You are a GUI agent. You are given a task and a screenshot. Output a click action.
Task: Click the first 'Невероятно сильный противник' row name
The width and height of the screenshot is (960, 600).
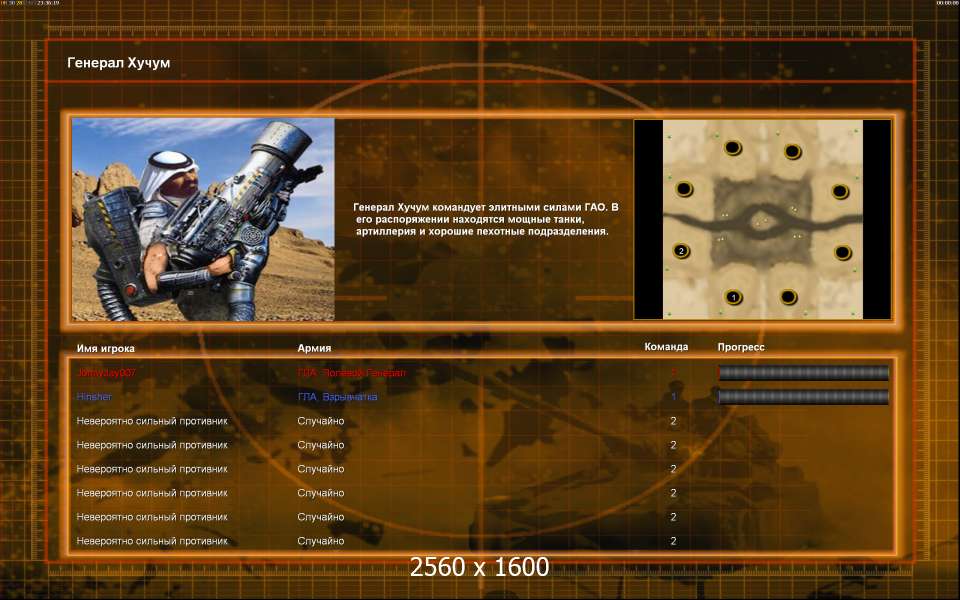point(152,421)
